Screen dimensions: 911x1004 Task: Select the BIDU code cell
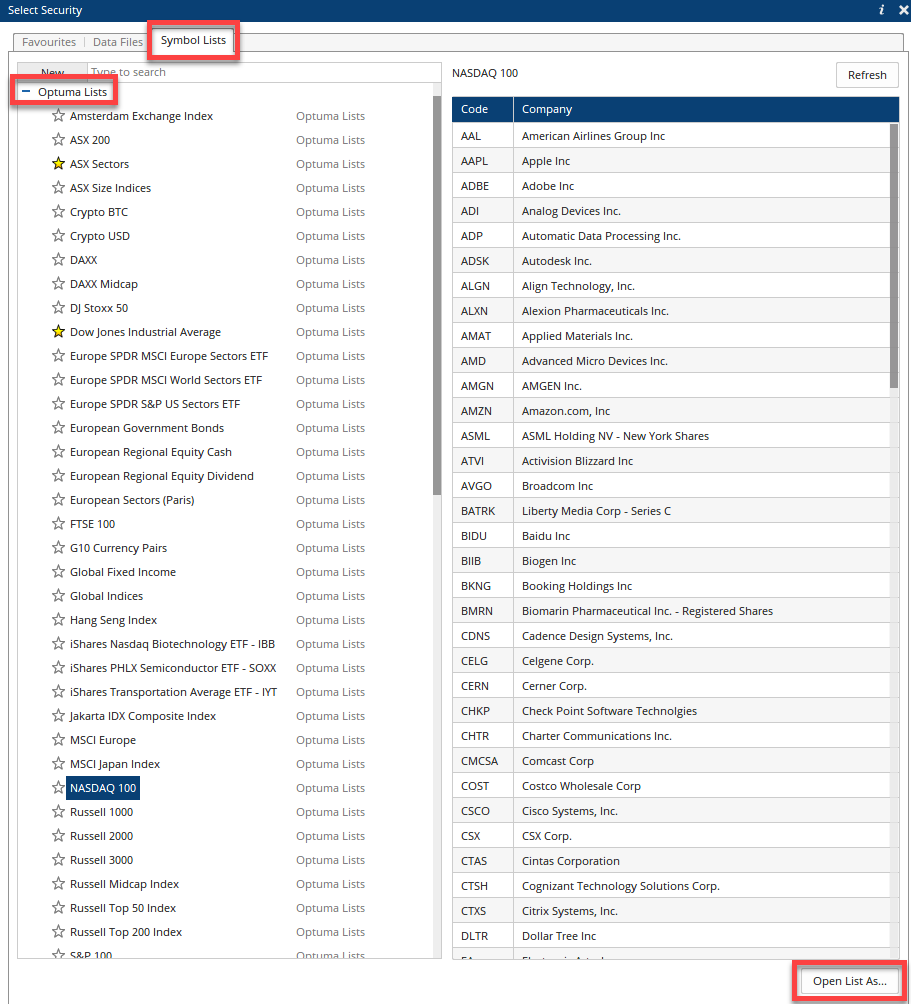(x=483, y=536)
